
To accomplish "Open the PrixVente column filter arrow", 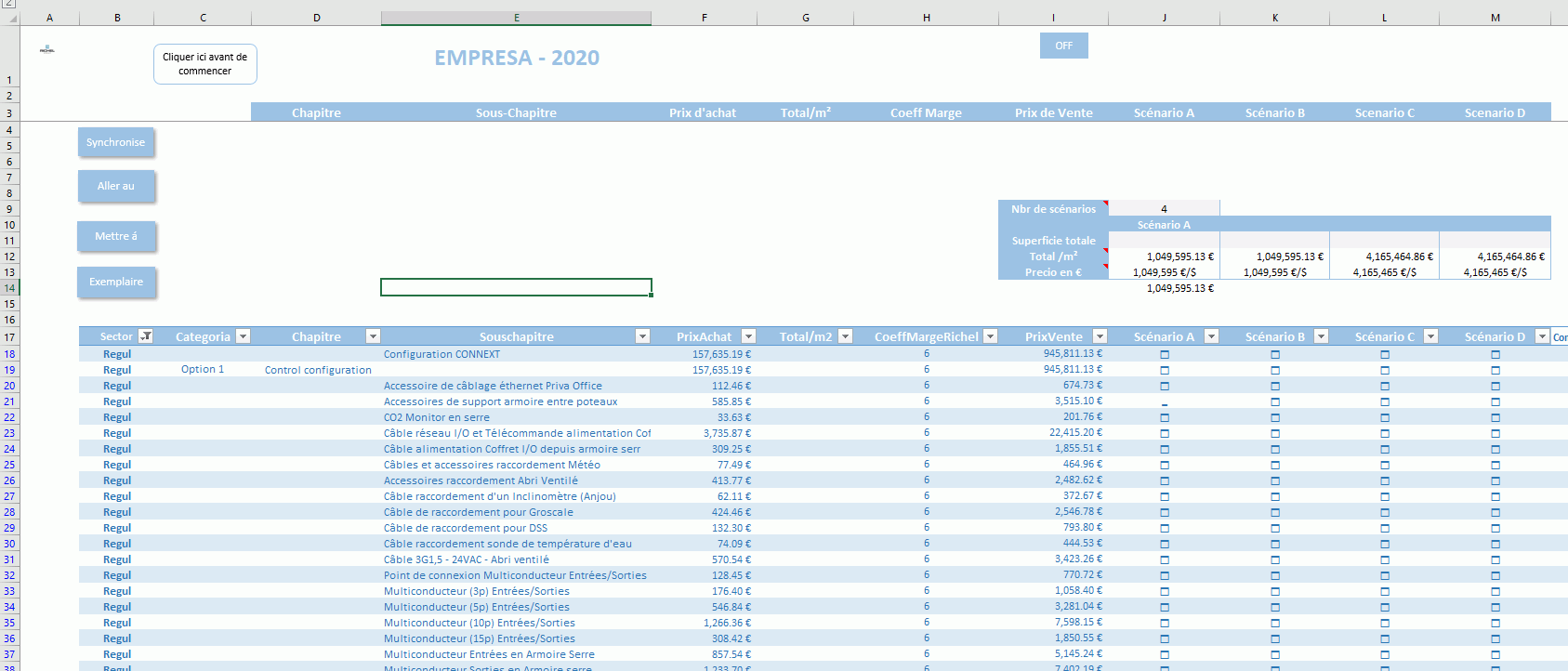I will [x=1100, y=336].
